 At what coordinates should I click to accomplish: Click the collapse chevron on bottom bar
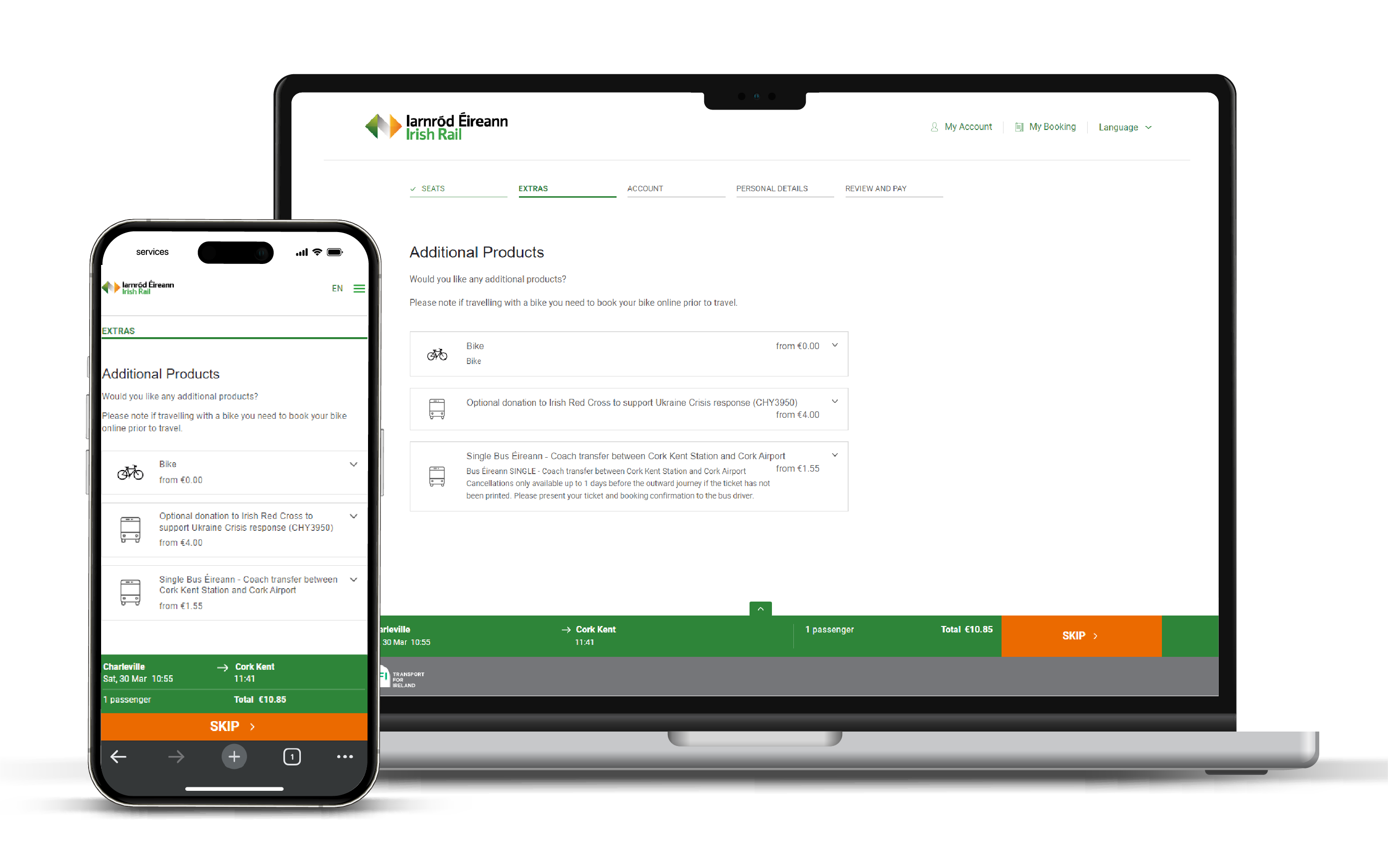click(x=761, y=609)
